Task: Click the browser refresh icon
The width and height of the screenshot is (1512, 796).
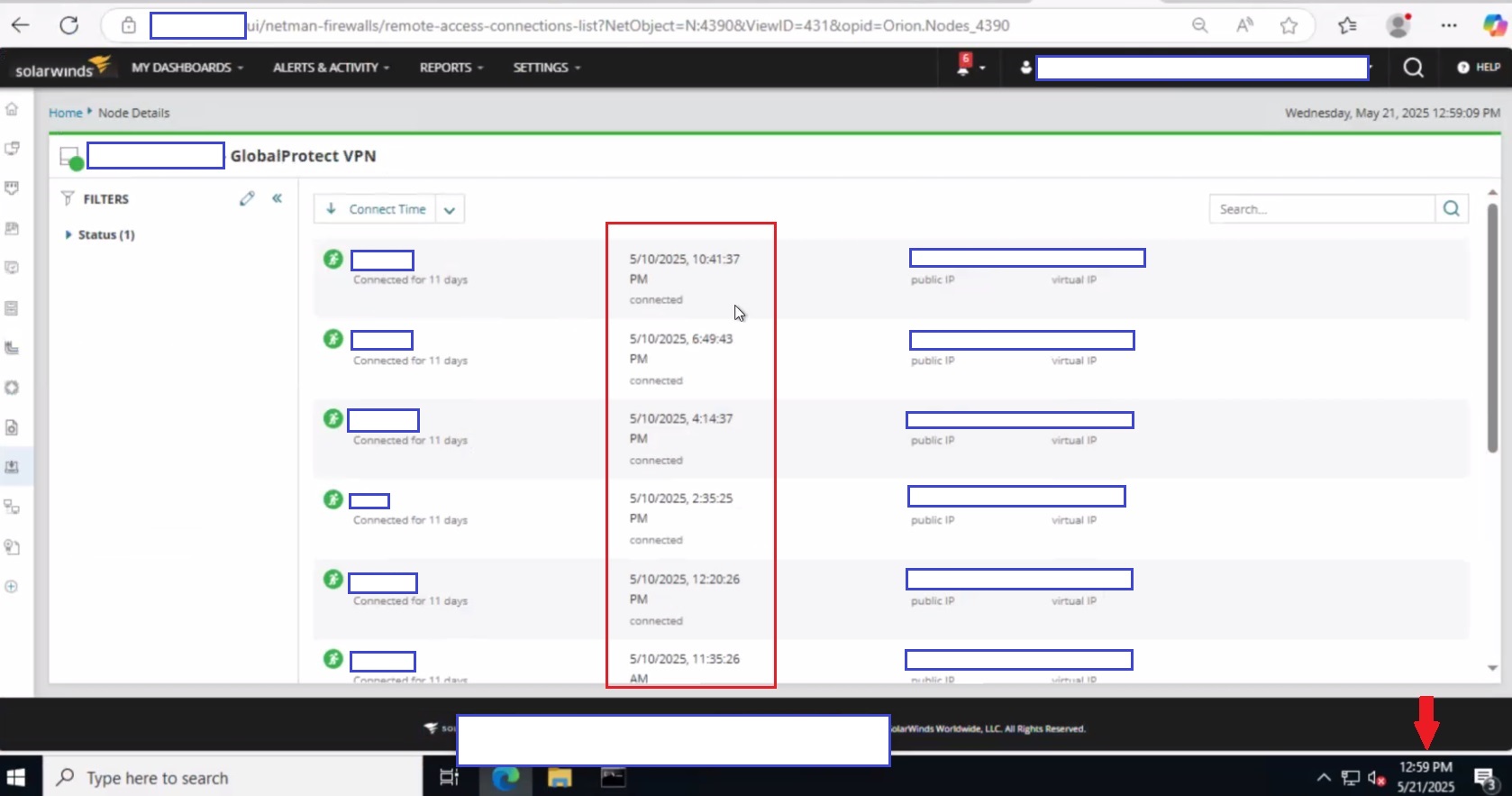Action: coord(68,25)
